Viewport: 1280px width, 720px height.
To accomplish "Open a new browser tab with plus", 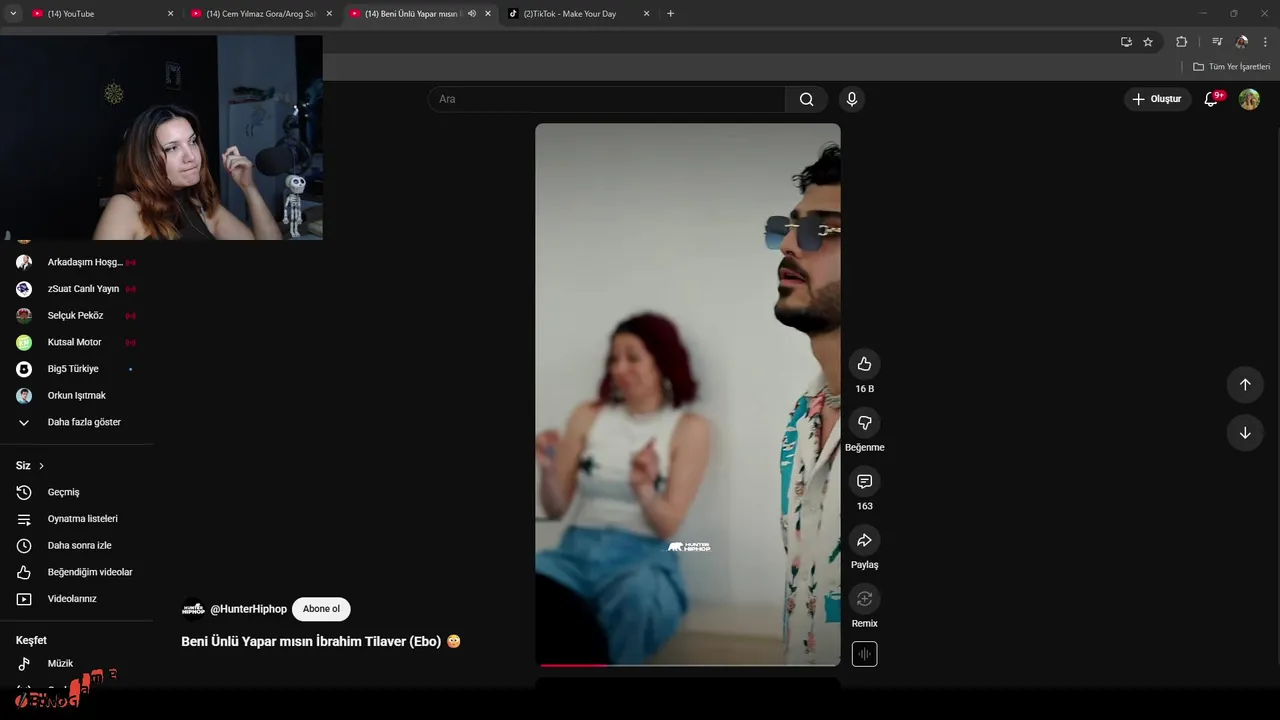I will 670,14.
